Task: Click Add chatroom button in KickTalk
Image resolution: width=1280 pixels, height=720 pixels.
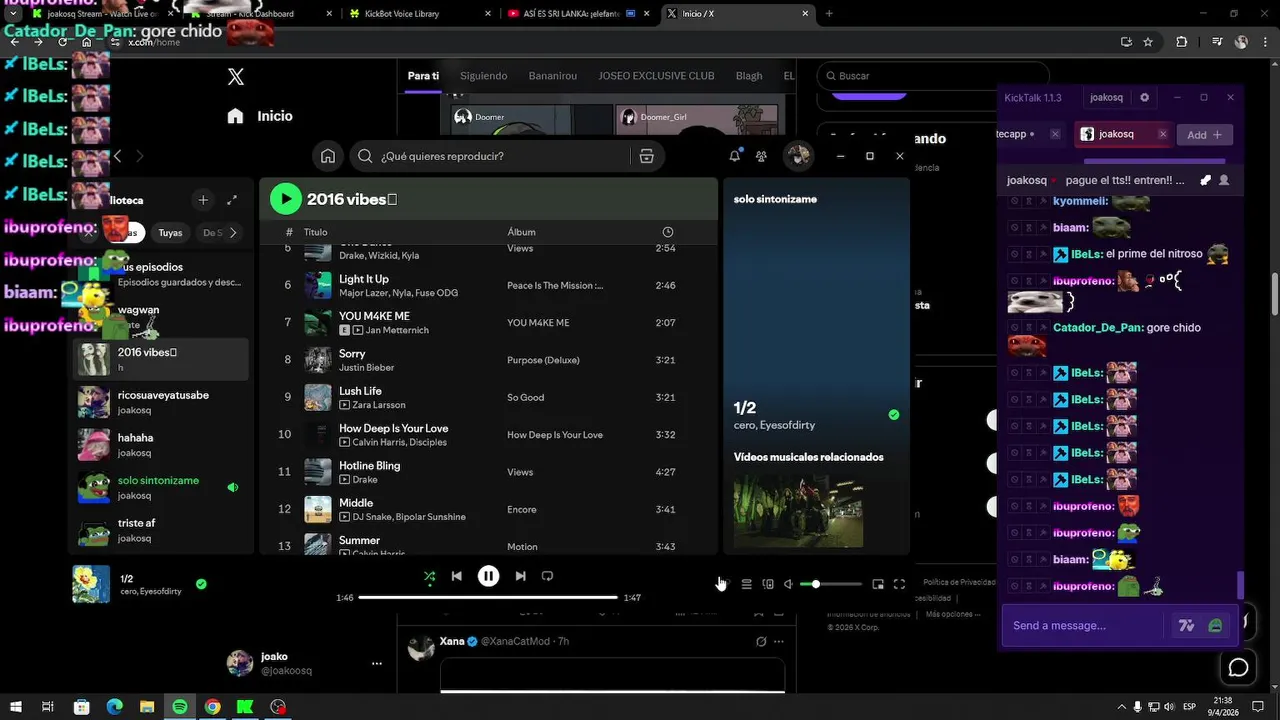Action: pyautogui.click(x=1204, y=135)
